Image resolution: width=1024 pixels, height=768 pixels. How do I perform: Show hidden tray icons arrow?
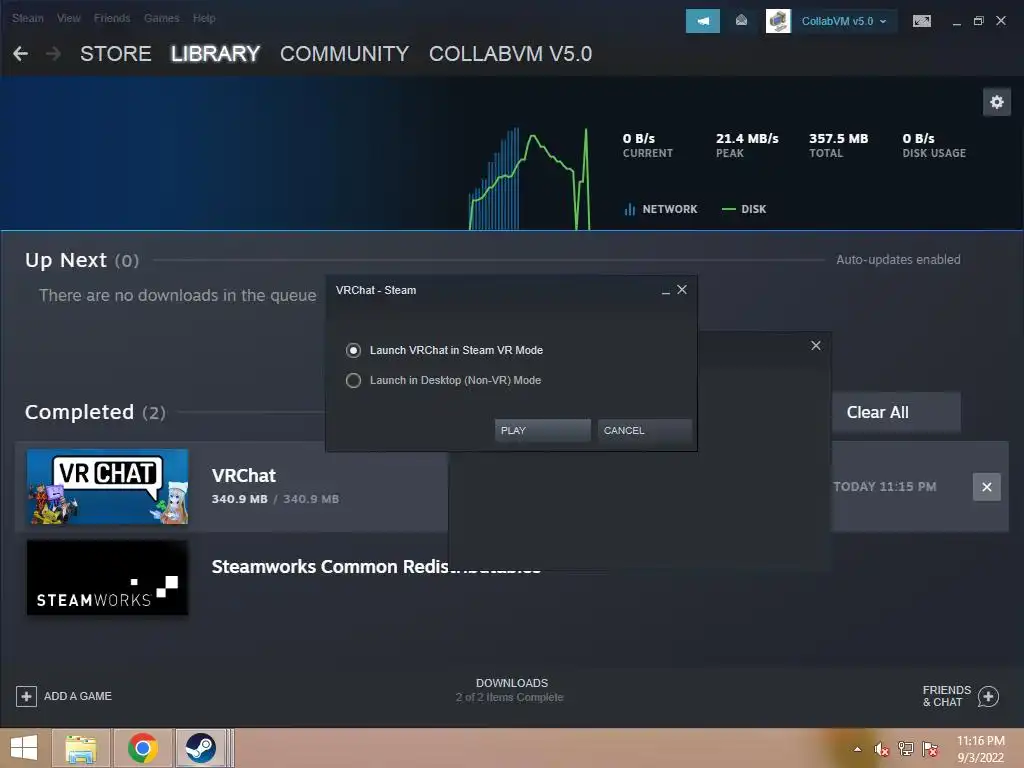point(857,749)
